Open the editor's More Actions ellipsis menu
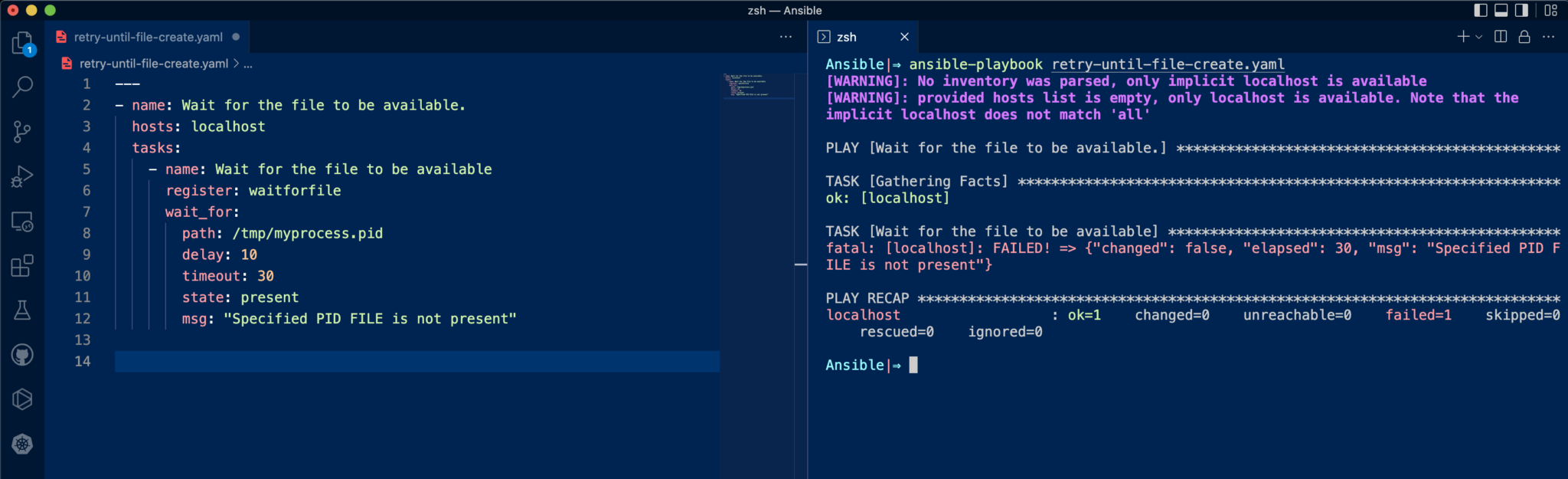 (x=786, y=37)
